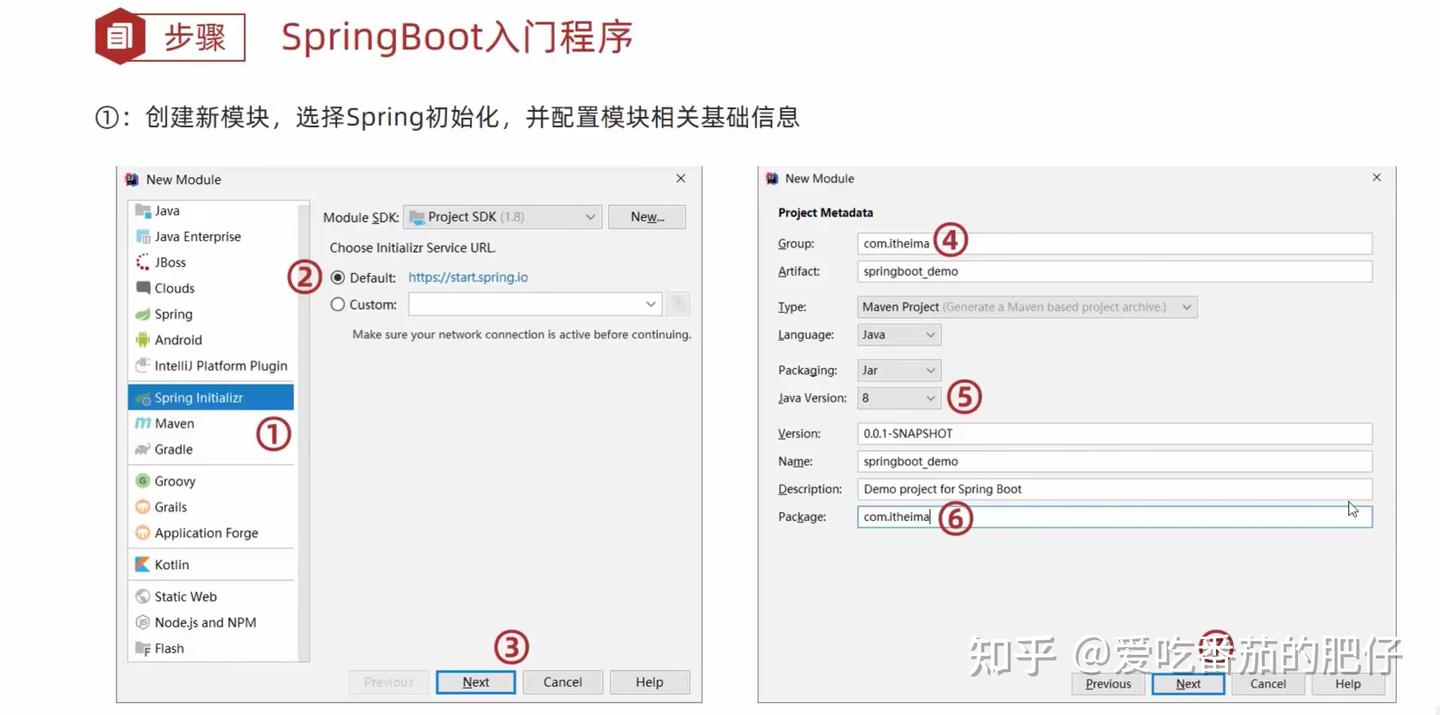The height and width of the screenshot is (715, 1440).
Task: Click Next in the New Module dialog
Action: tap(475, 681)
